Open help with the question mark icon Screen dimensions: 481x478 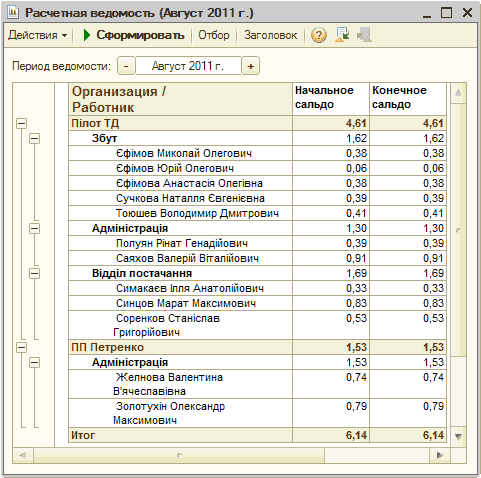click(x=318, y=35)
